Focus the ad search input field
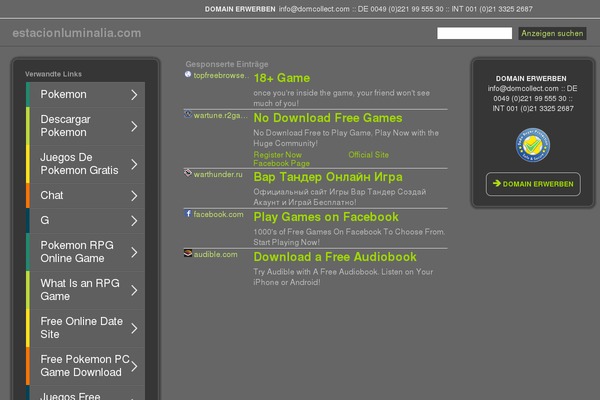The height and width of the screenshot is (400, 600). coord(474,33)
